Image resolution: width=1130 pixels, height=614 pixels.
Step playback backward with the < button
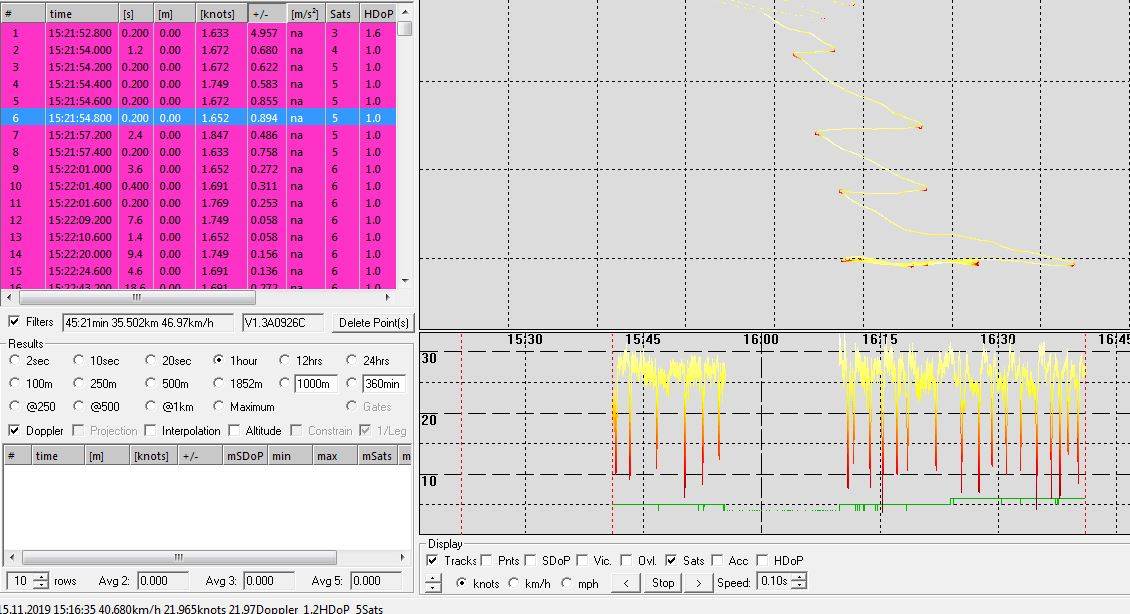625,582
